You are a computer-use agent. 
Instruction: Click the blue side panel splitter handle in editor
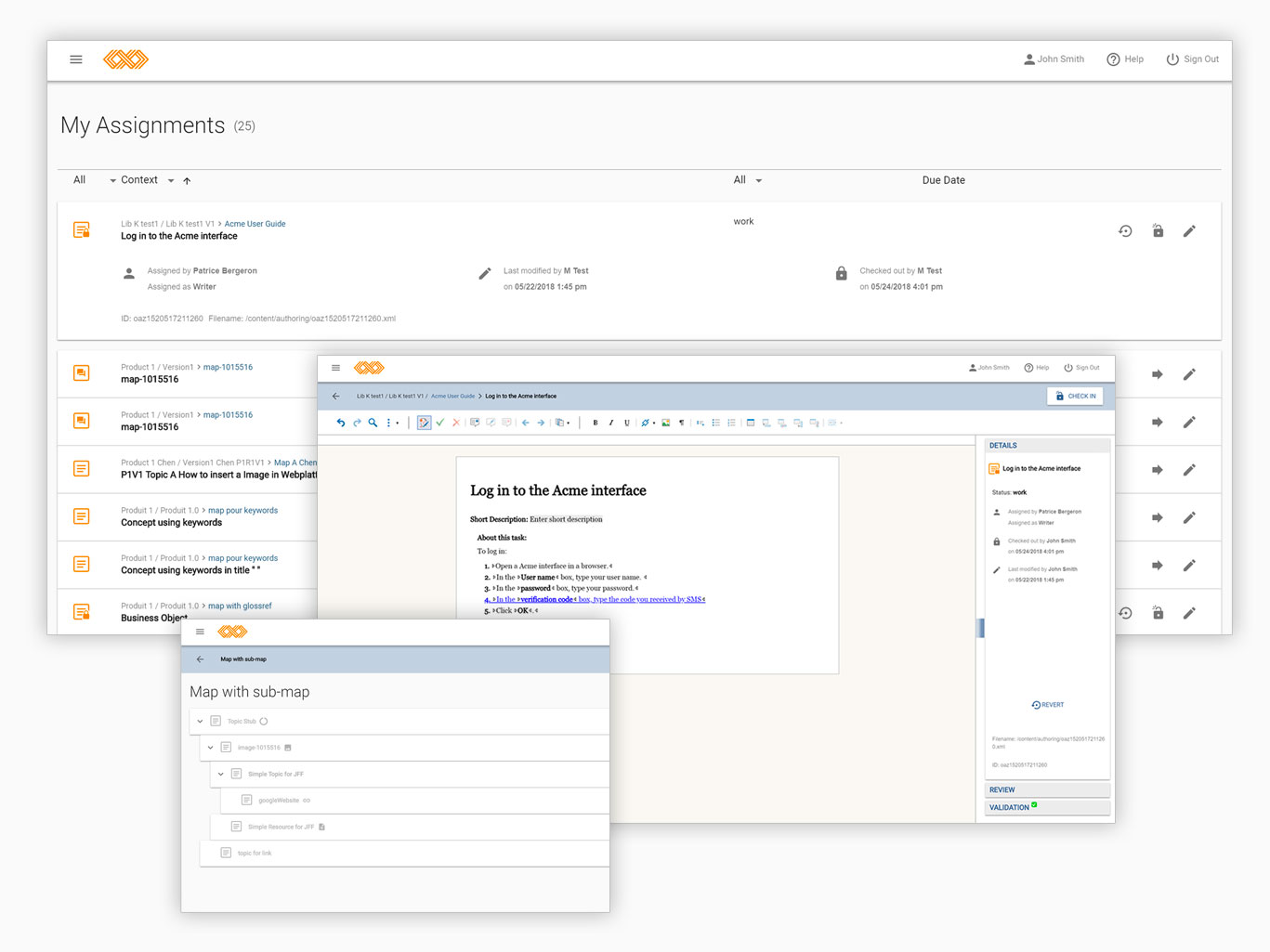point(981,629)
